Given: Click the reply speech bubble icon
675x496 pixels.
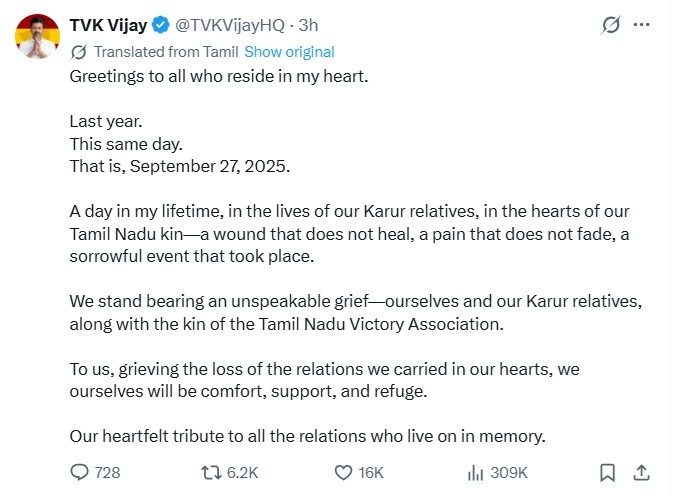Looking at the screenshot, I should point(80,472).
